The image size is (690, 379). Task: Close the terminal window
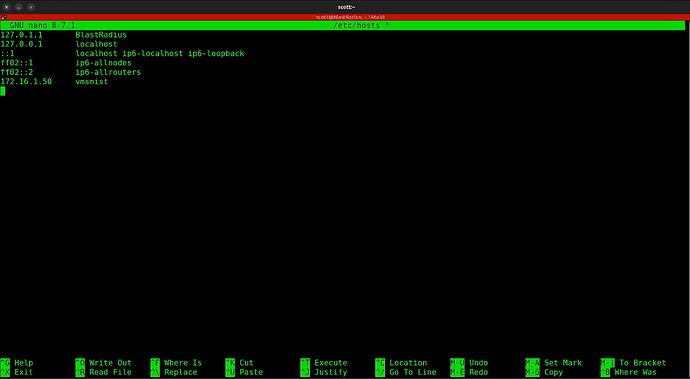pos(7,7)
